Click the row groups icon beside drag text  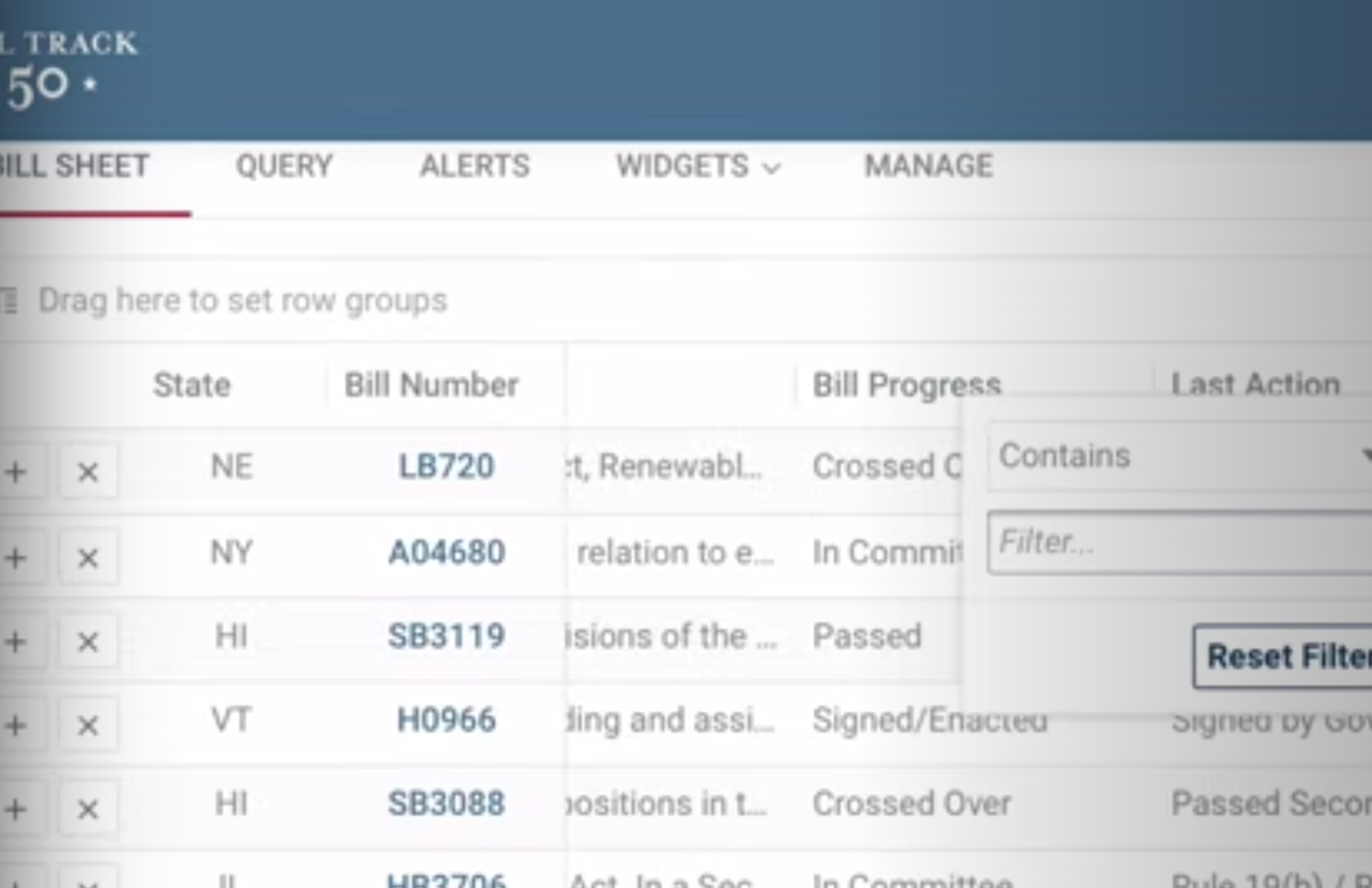pyautogui.click(x=10, y=299)
